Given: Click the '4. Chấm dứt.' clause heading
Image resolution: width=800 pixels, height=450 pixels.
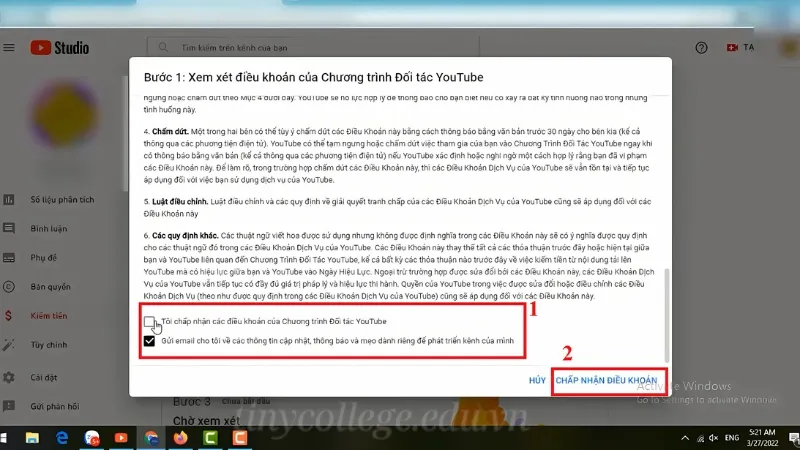Looking at the screenshot, I should pyautogui.click(x=166, y=132).
